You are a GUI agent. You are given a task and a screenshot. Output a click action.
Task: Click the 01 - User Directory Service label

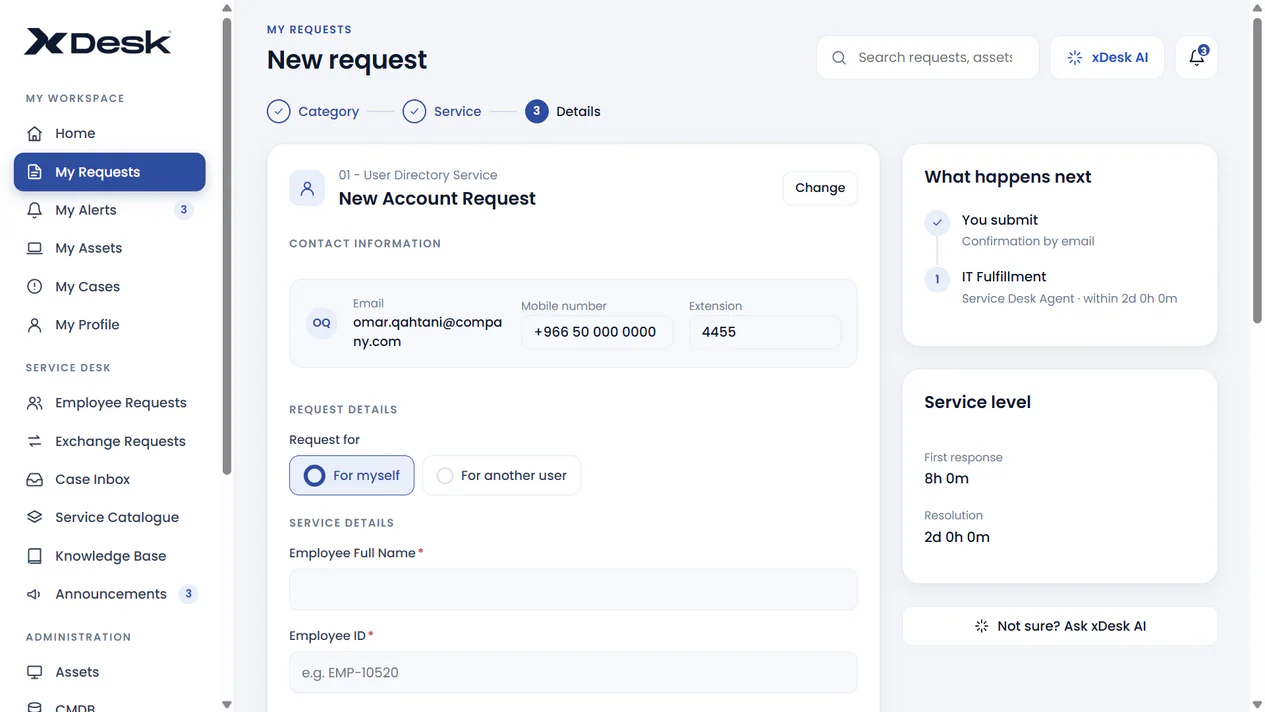[418, 175]
